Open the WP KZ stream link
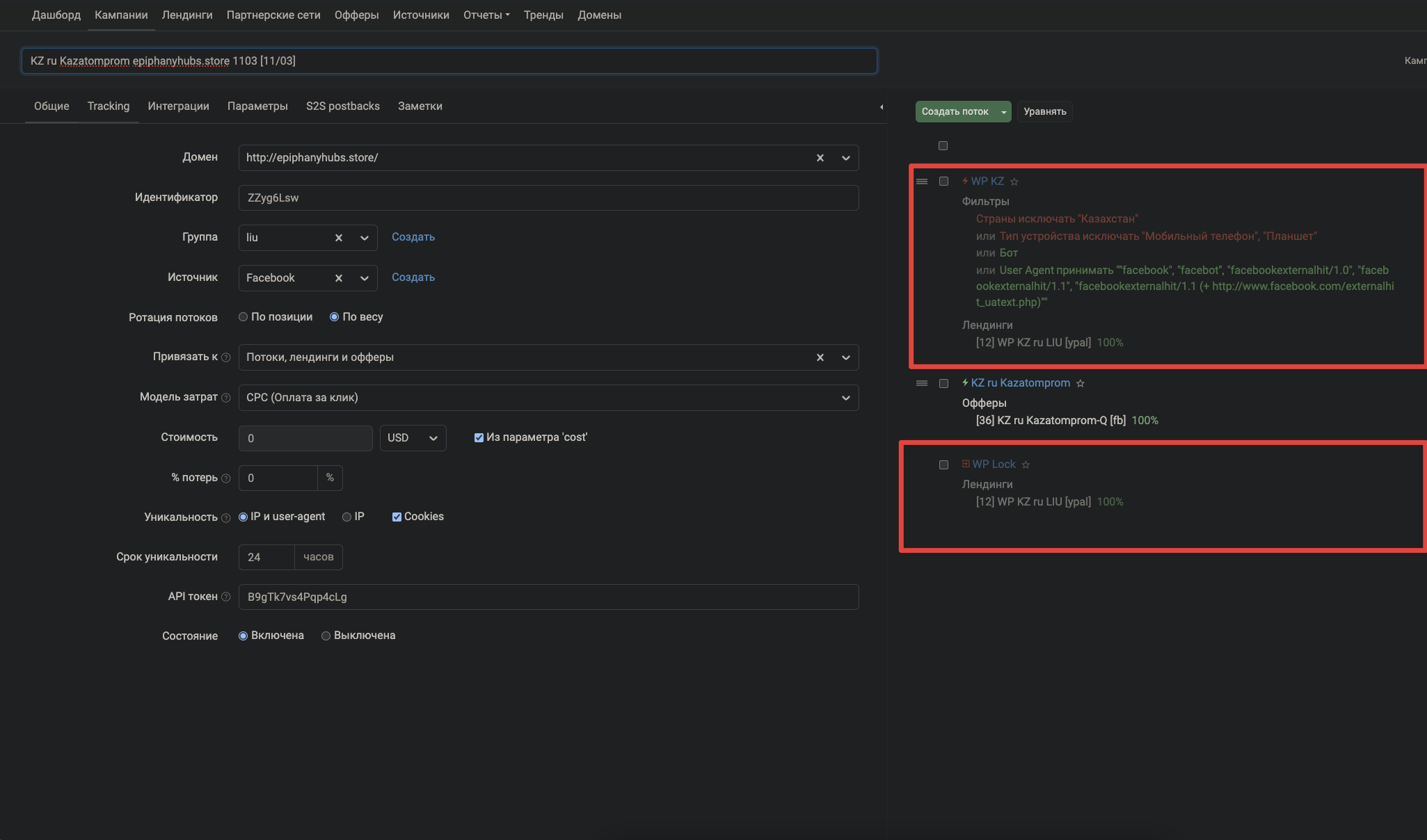 [x=987, y=181]
